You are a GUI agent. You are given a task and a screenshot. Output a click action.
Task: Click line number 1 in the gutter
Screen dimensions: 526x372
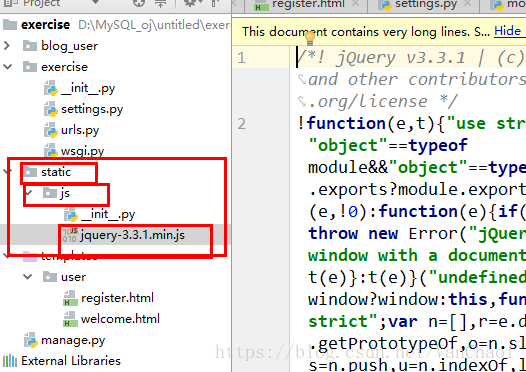(241, 58)
